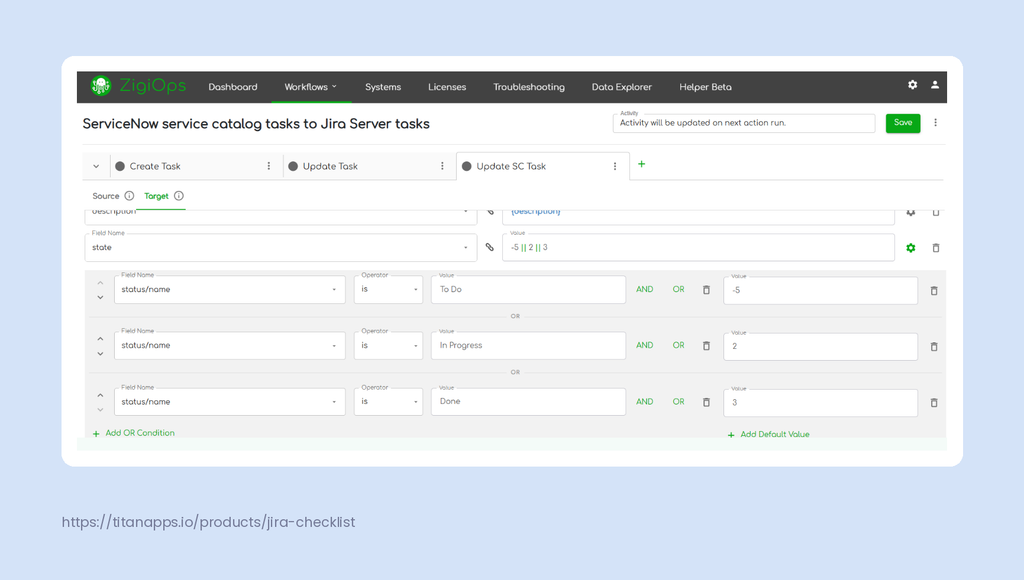Open Operator dropdown in In Progress row
The image size is (1024, 580).
coord(389,346)
